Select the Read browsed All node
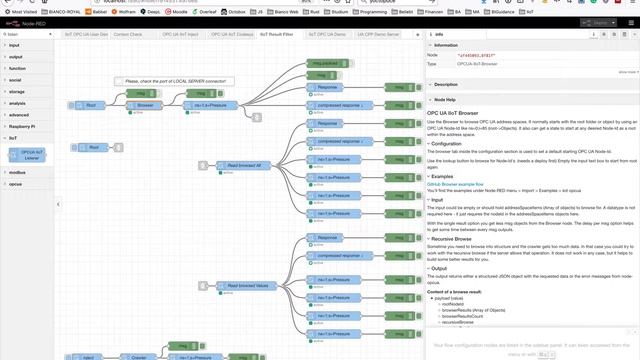Viewport: 640px width, 360px height. pyautogui.click(x=244, y=165)
